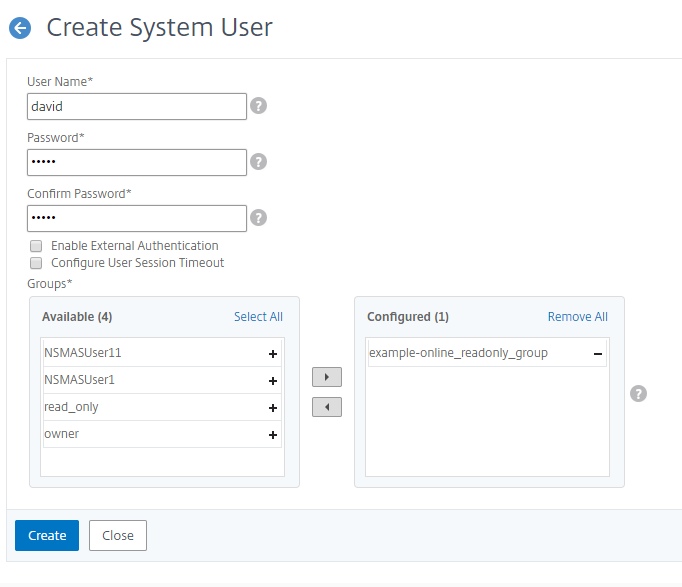Enable External Authentication checkbox
Image resolution: width=682 pixels, height=587 pixels.
pyautogui.click(x=36, y=246)
